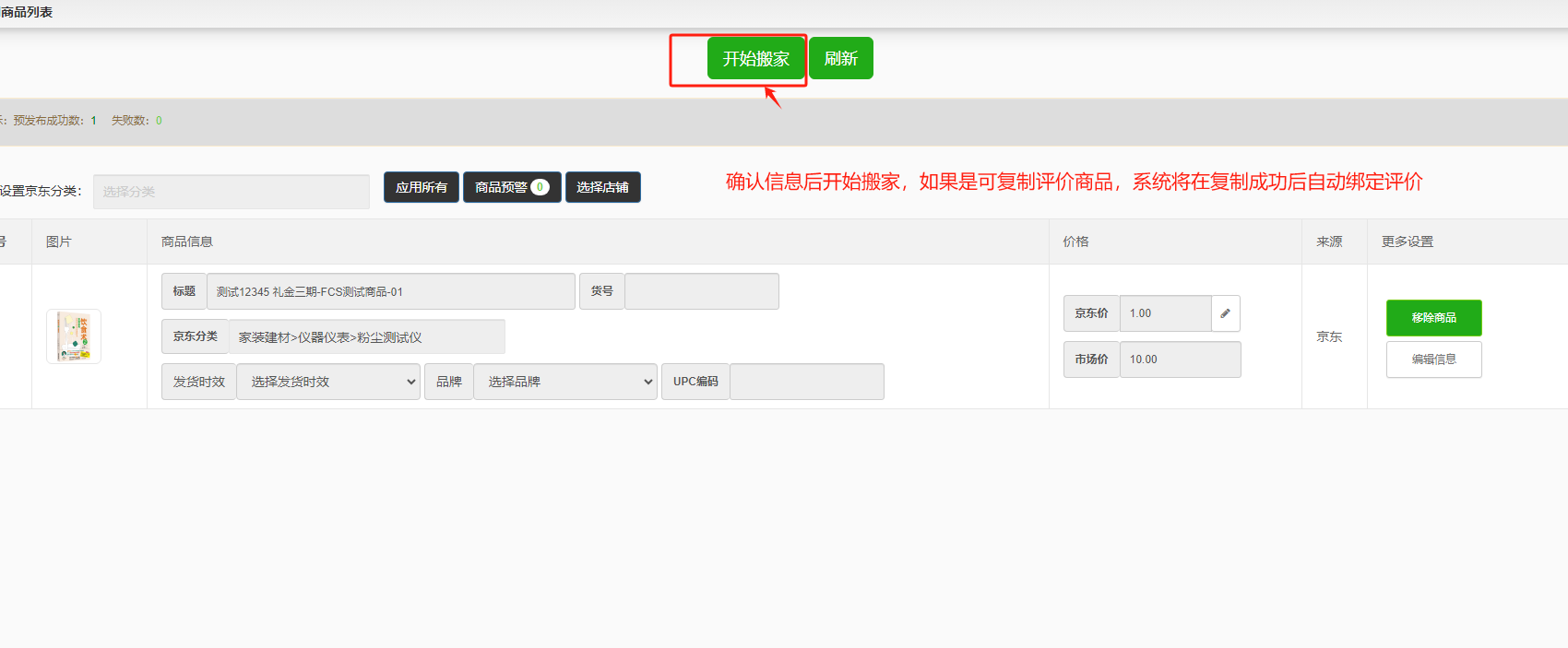The width and height of the screenshot is (1568, 648).
Task: Open the product thumbnail image
Action: point(74,336)
